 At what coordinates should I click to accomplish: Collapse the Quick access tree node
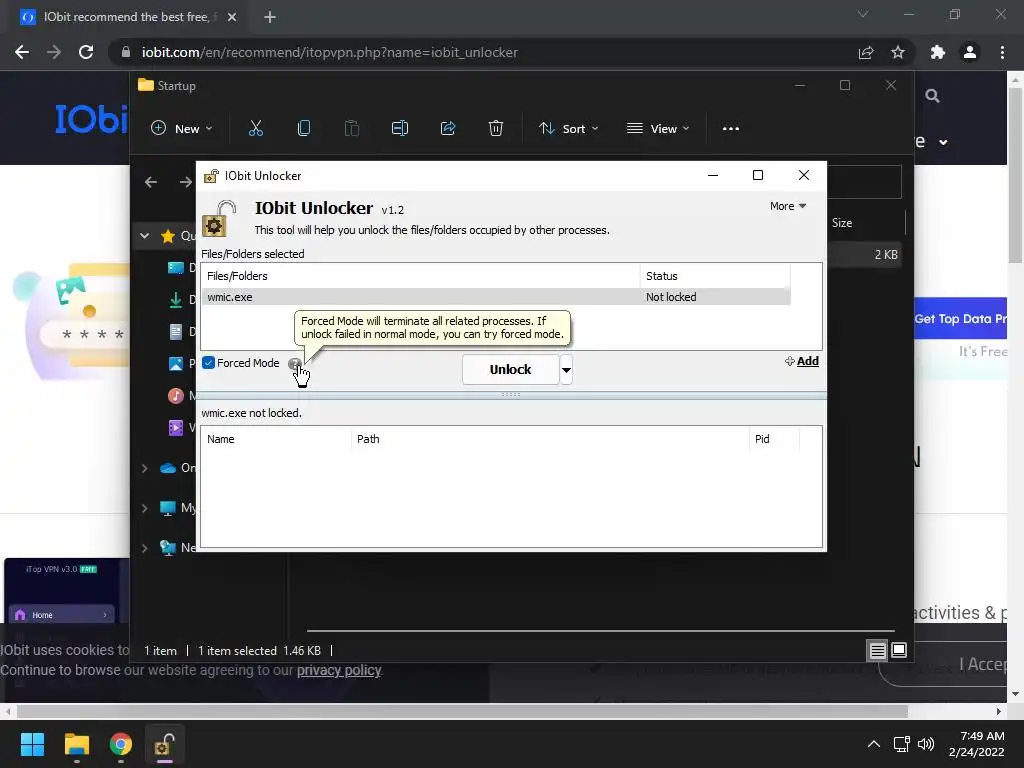point(144,236)
